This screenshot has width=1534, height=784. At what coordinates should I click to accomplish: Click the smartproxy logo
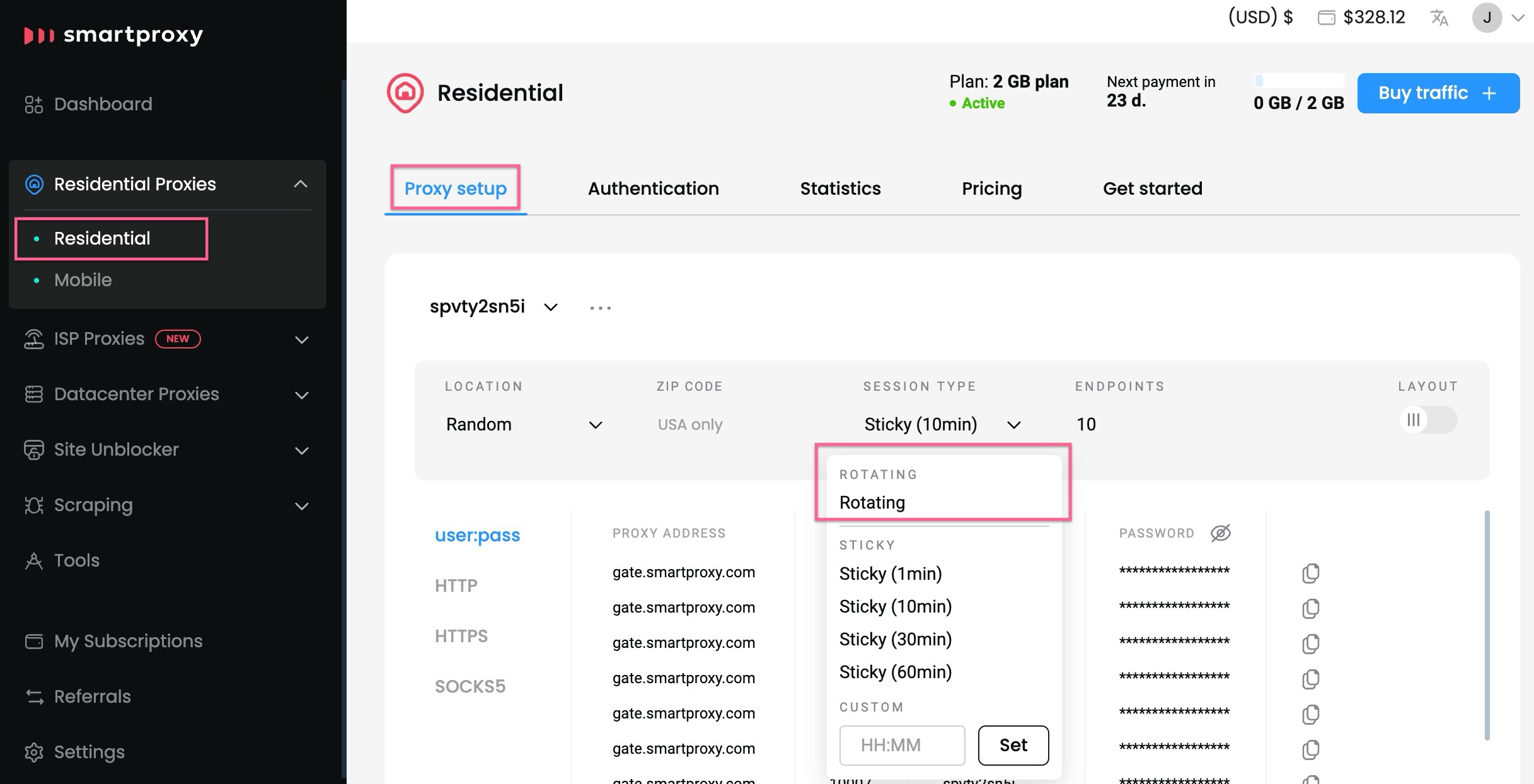113,35
